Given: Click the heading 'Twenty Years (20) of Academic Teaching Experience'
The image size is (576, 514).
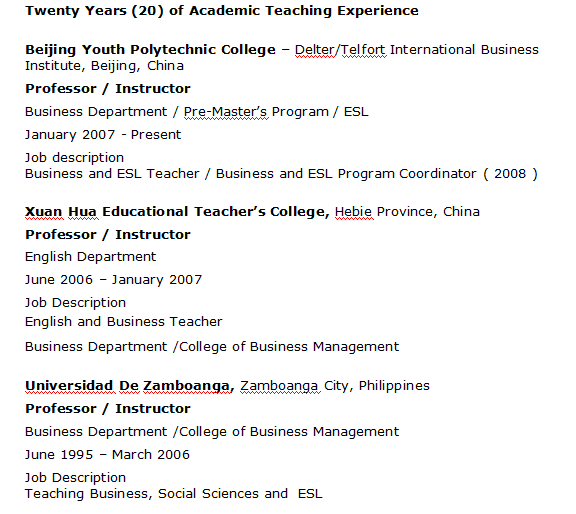Looking at the screenshot, I should (222, 11).
